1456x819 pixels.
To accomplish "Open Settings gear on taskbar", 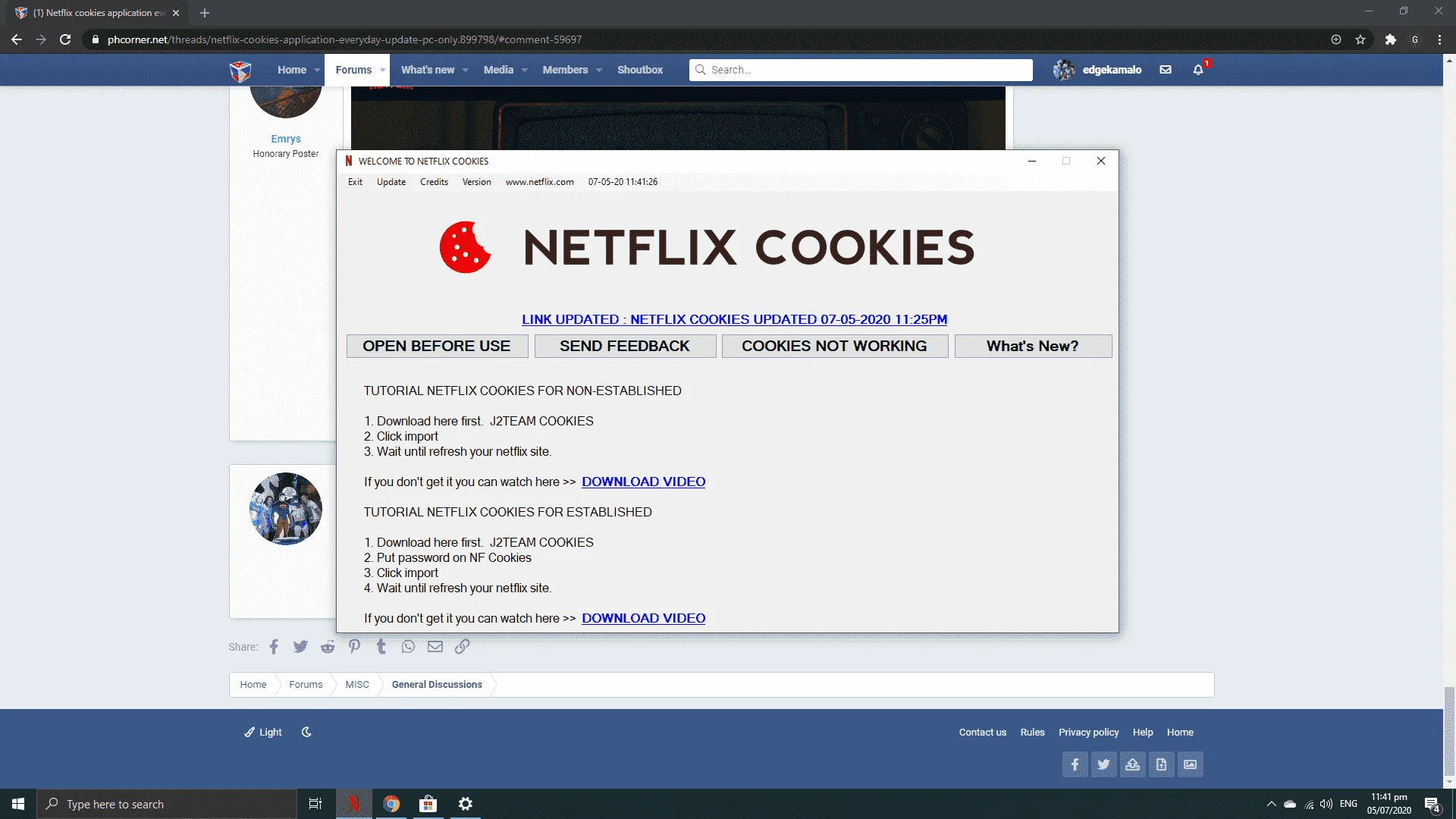I will [x=466, y=804].
